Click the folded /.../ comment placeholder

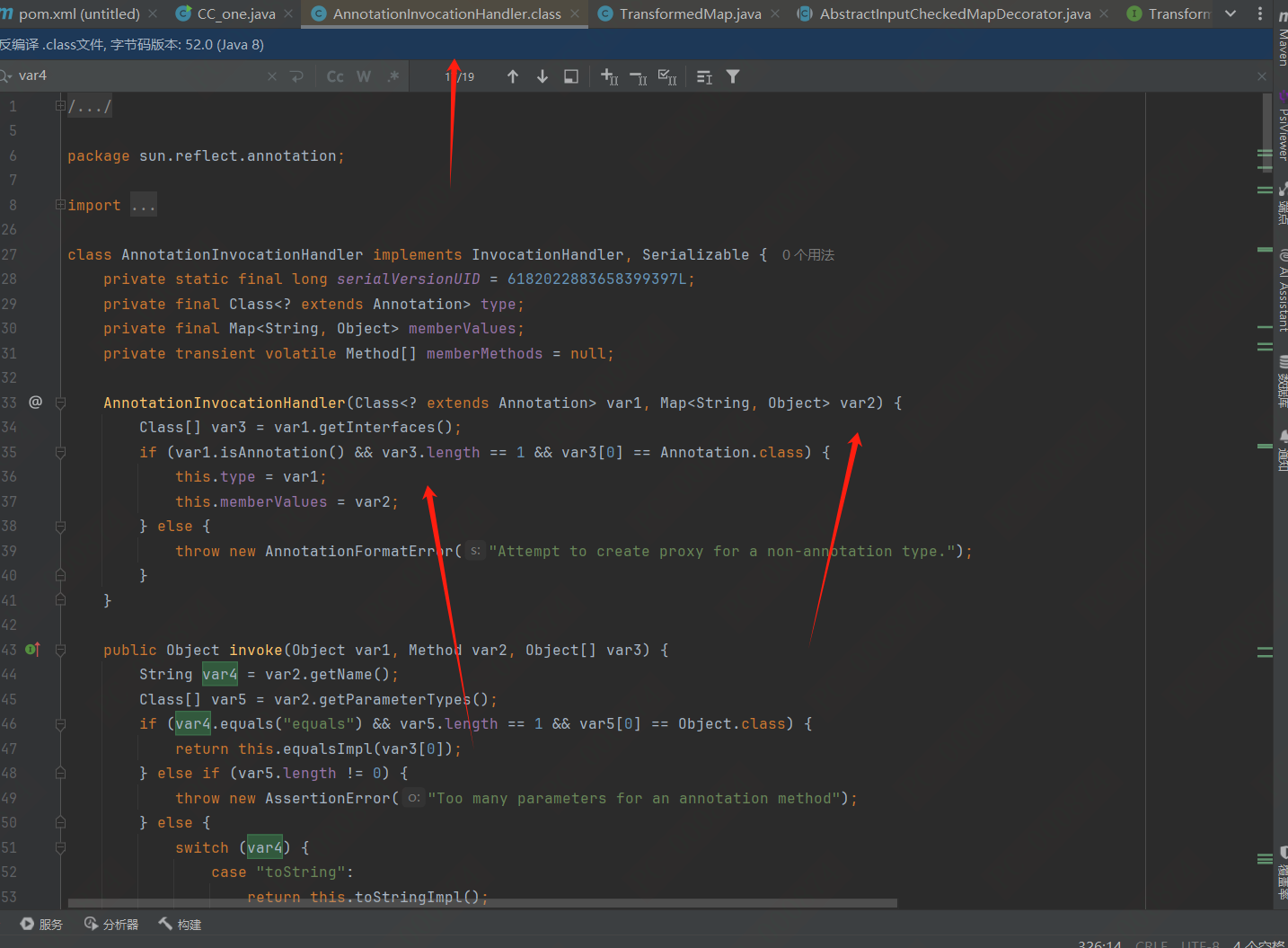90,106
